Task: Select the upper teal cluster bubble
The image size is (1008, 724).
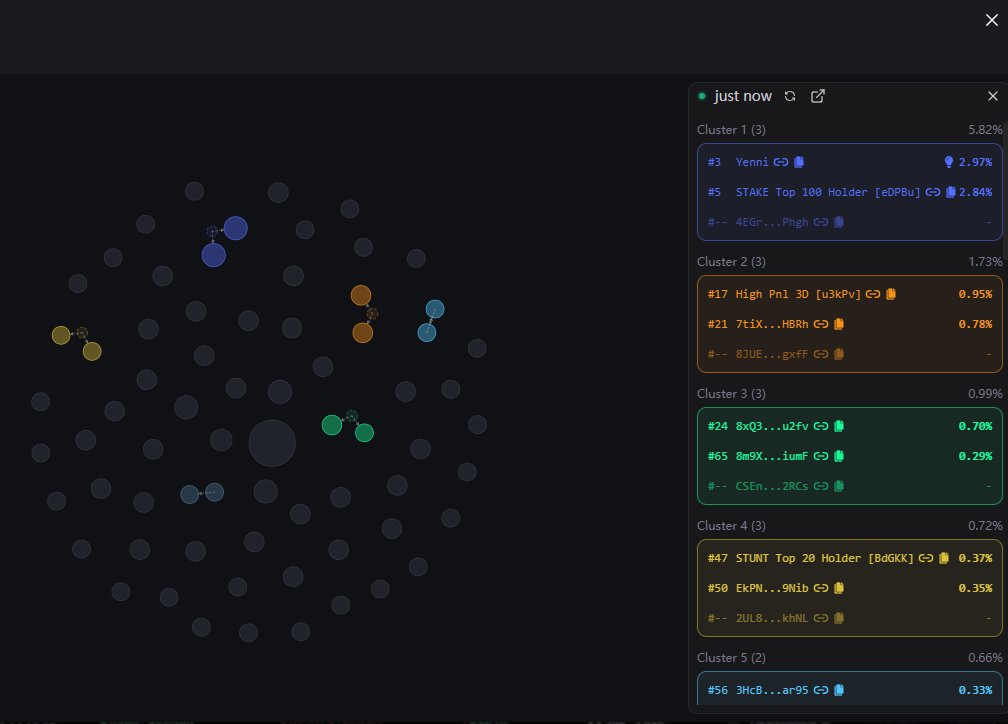Action: coord(435,309)
